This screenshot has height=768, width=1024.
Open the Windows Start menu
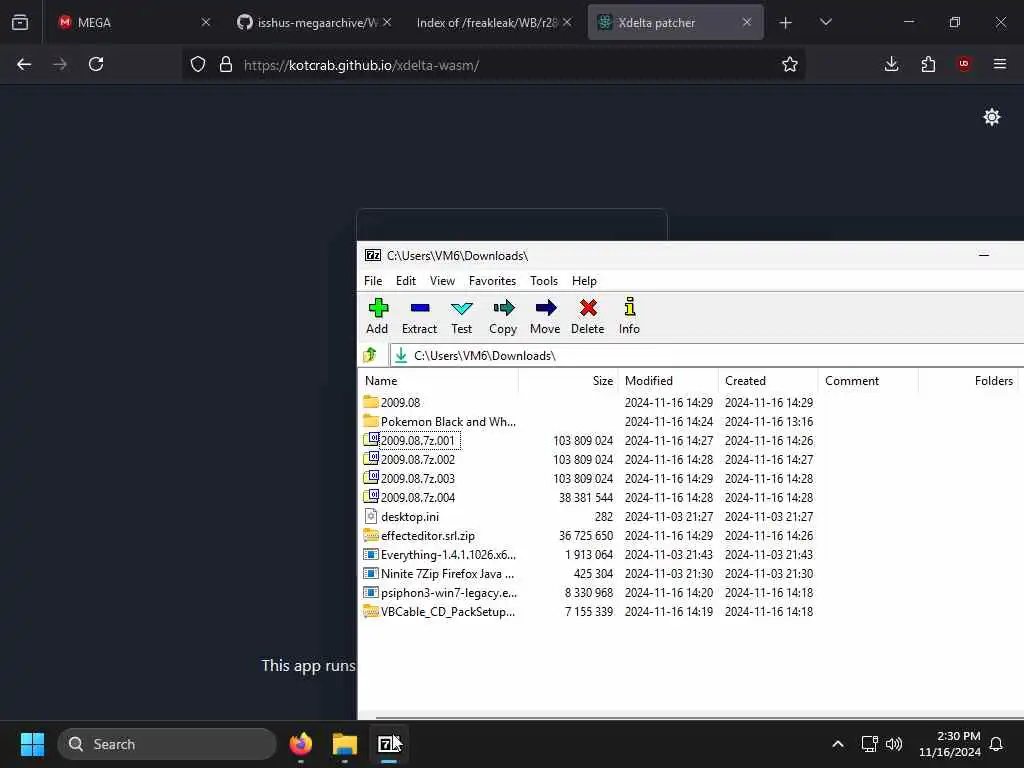tap(32, 744)
